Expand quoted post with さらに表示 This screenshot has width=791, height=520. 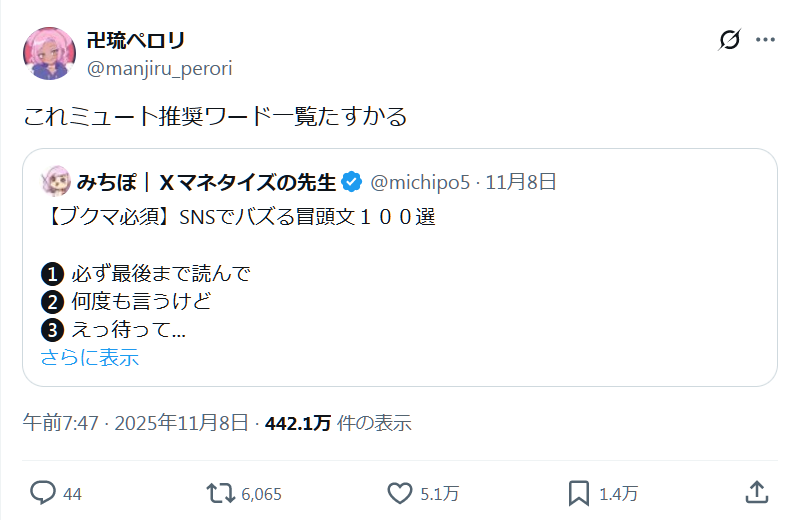click(89, 357)
